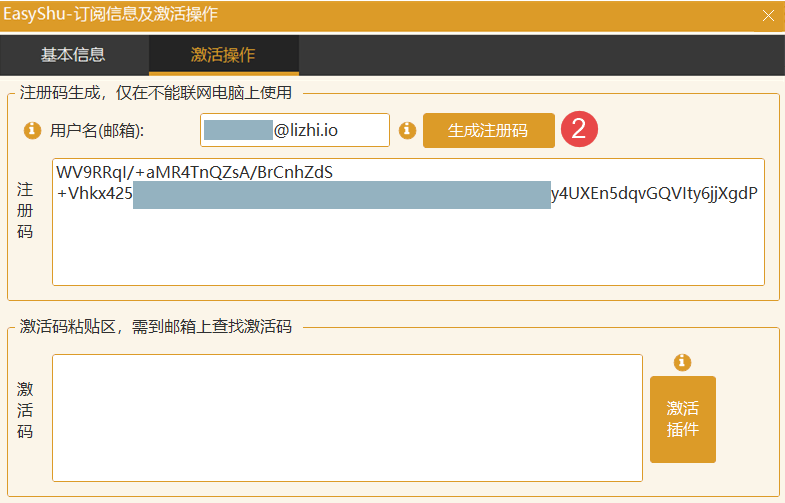Click info icon left of 生成注册码 button
Image resolution: width=785 pixels, height=503 pixels.
407,130
